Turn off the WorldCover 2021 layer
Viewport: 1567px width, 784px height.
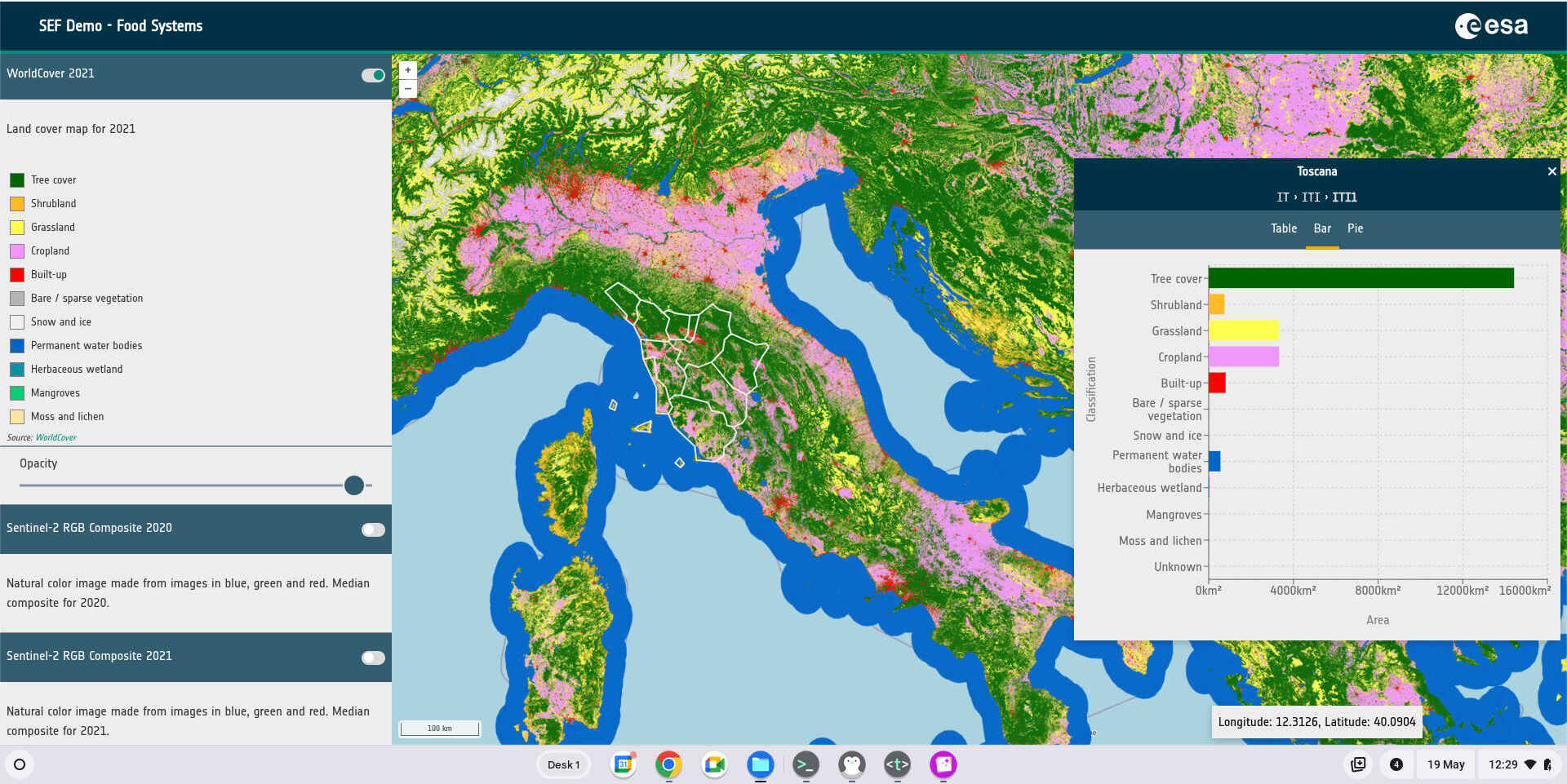(x=373, y=75)
